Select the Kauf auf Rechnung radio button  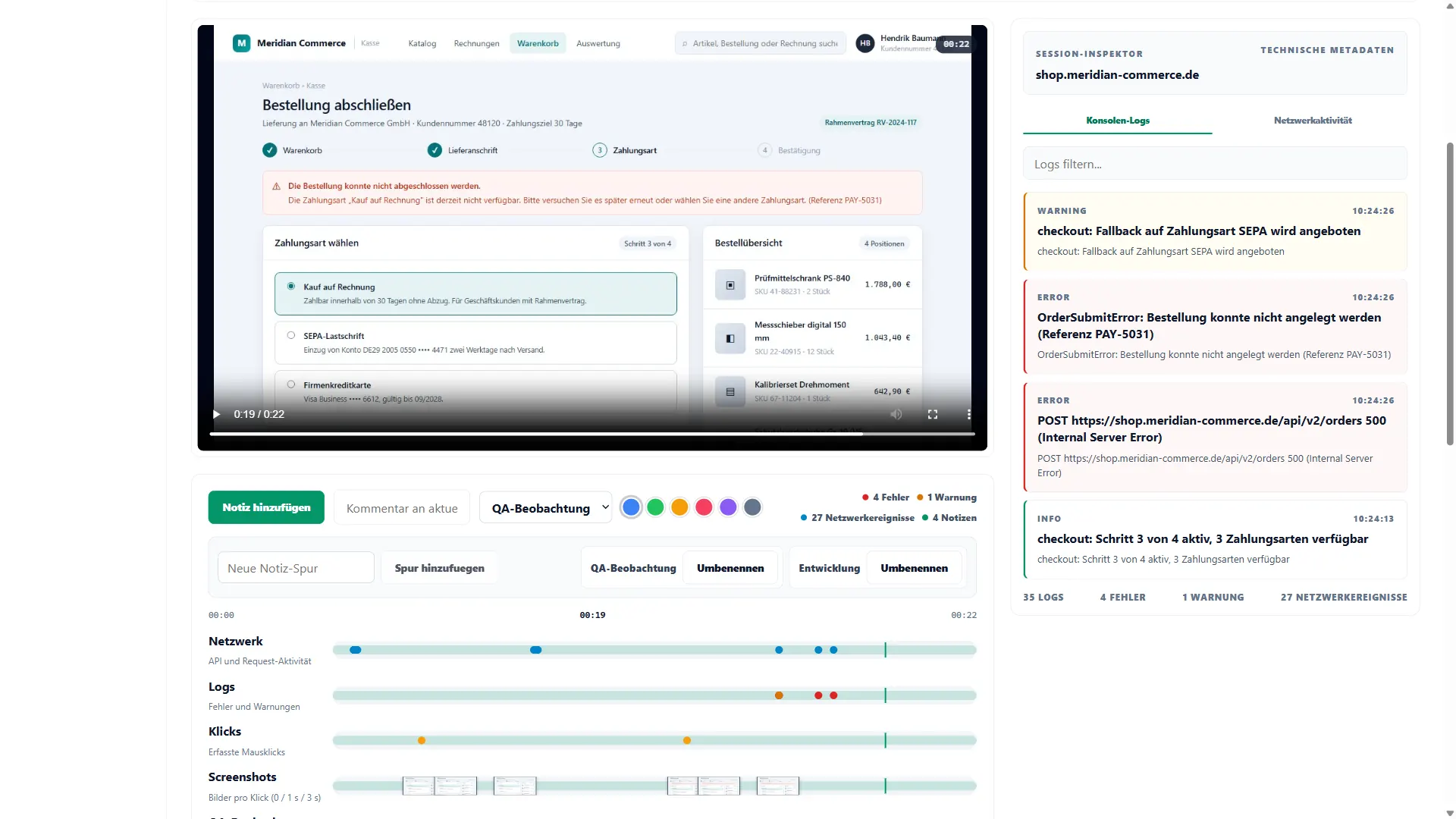[x=291, y=287]
